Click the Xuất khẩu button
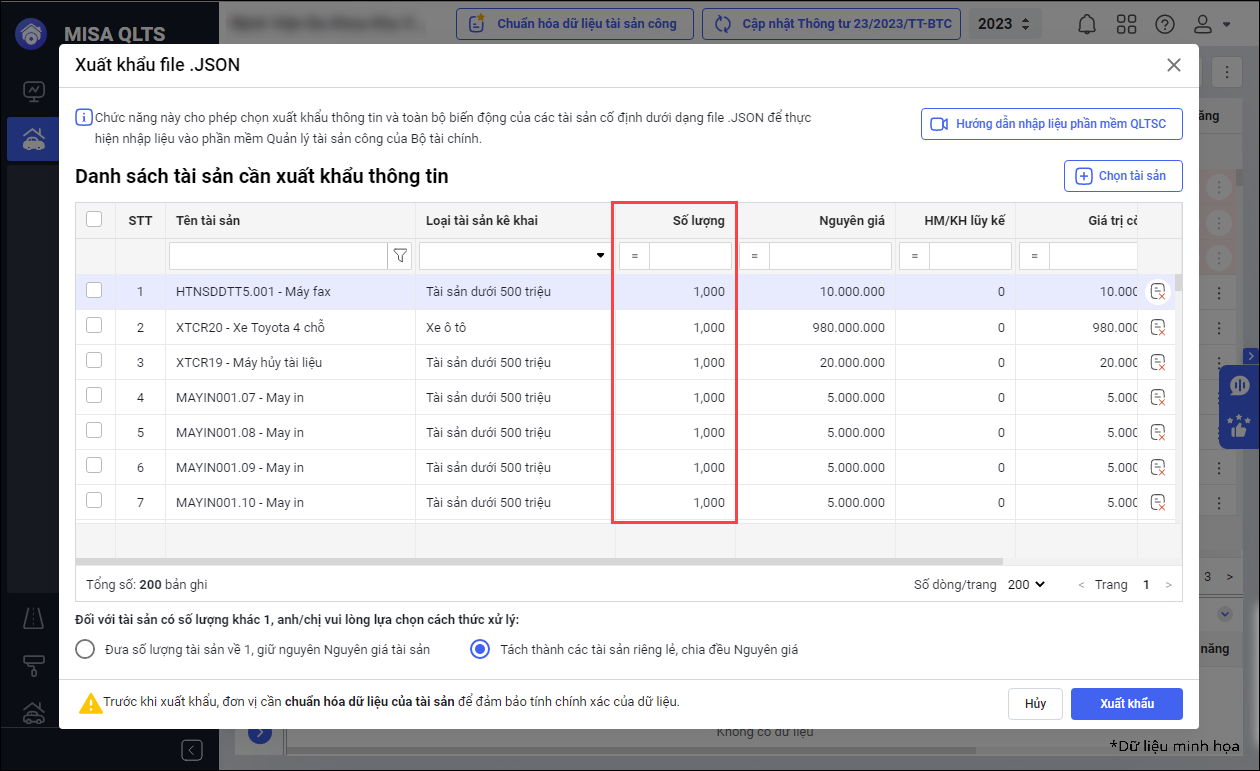This screenshot has width=1260, height=771. 1126,704
